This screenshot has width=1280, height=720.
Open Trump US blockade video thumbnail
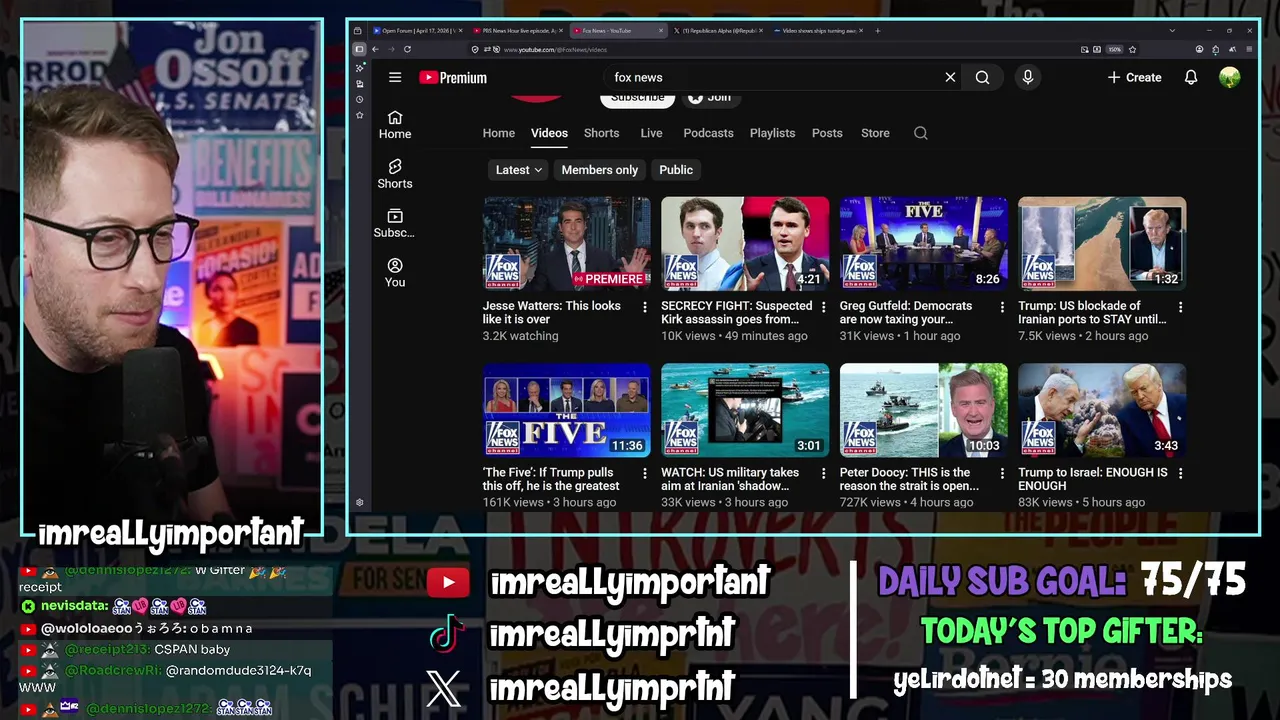click(1102, 243)
